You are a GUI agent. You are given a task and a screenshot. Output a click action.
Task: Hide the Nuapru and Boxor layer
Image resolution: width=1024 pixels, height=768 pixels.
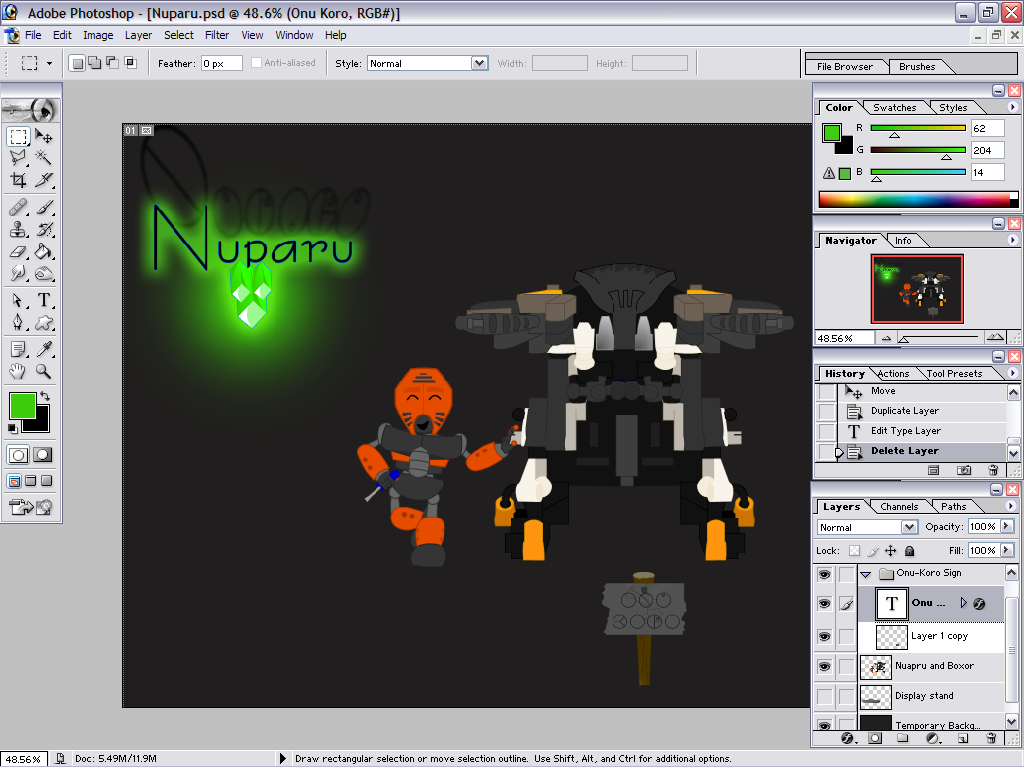coord(824,666)
